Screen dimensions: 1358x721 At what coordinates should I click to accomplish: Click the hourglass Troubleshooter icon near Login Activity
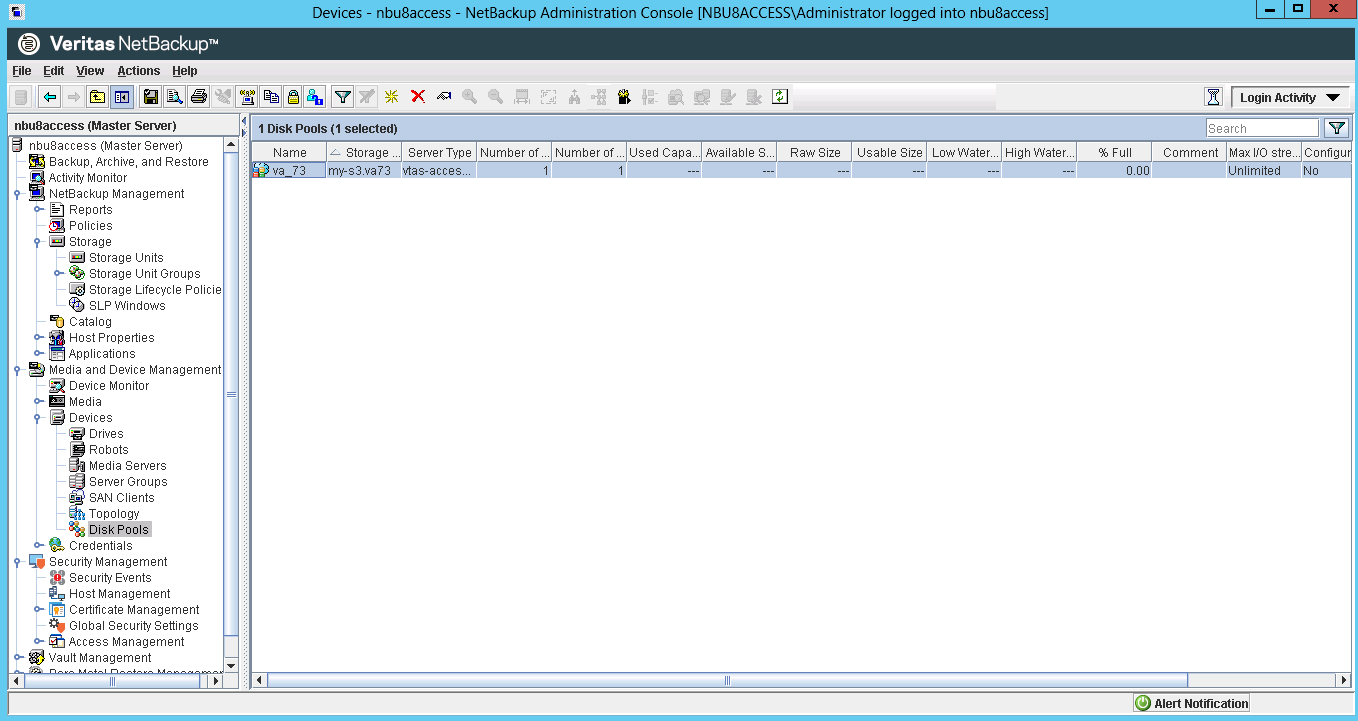coord(1213,96)
